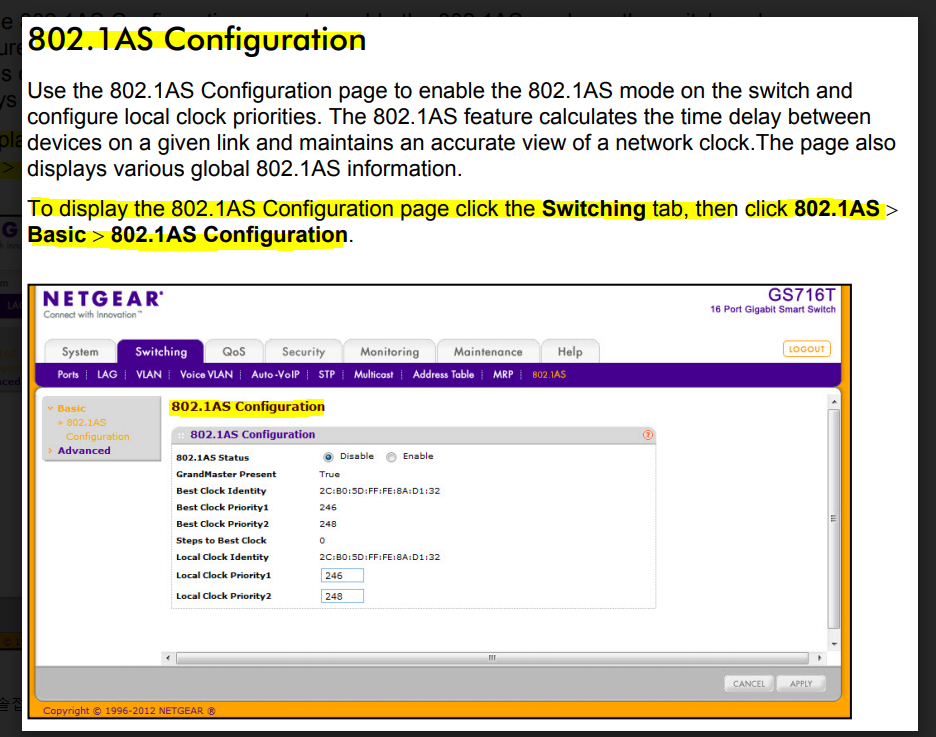The image size is (936, 737).
Task: Open the Address Table submenu item
Action: point(443,374)
